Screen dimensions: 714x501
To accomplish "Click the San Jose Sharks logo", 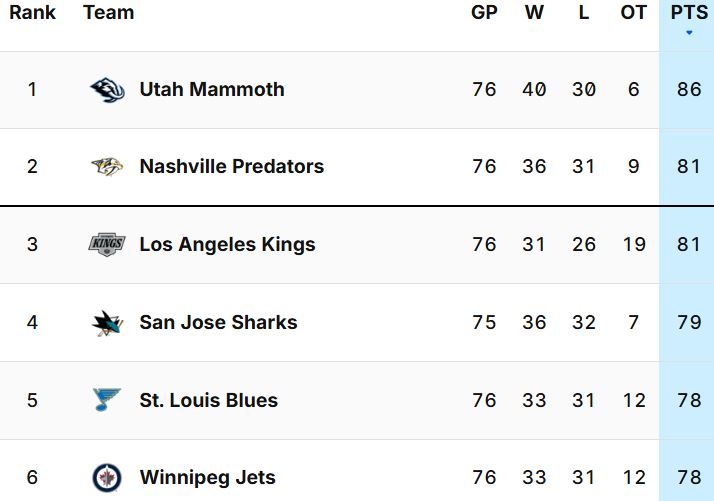I will coord(107,322).
